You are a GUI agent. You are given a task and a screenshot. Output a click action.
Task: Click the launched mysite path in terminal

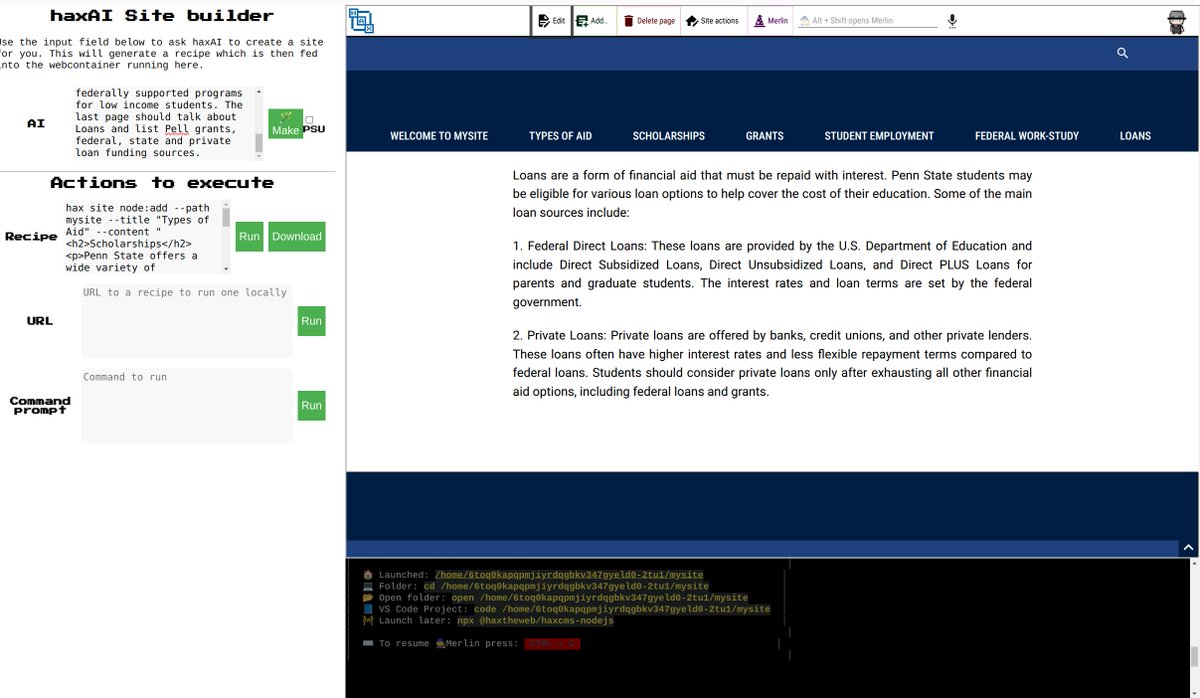pyautogui.click(x=568, y=575)
